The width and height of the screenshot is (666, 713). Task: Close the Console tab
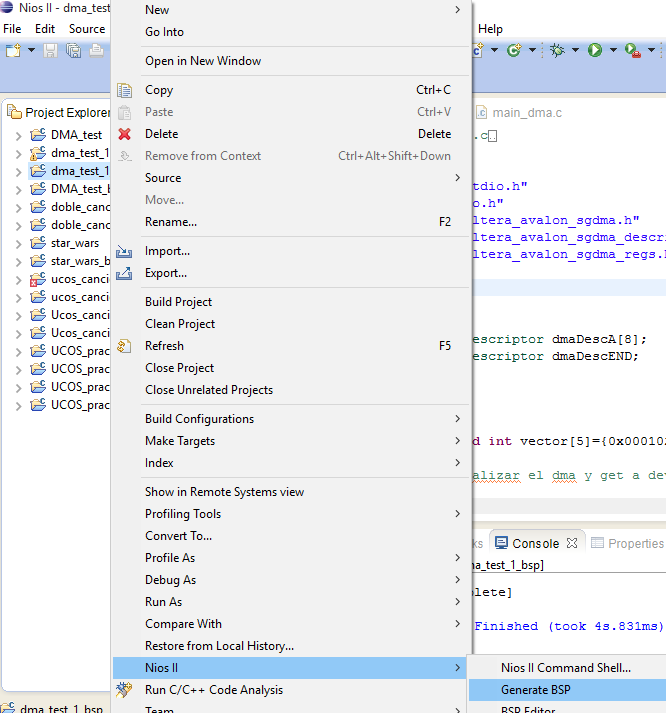(572, 543)
